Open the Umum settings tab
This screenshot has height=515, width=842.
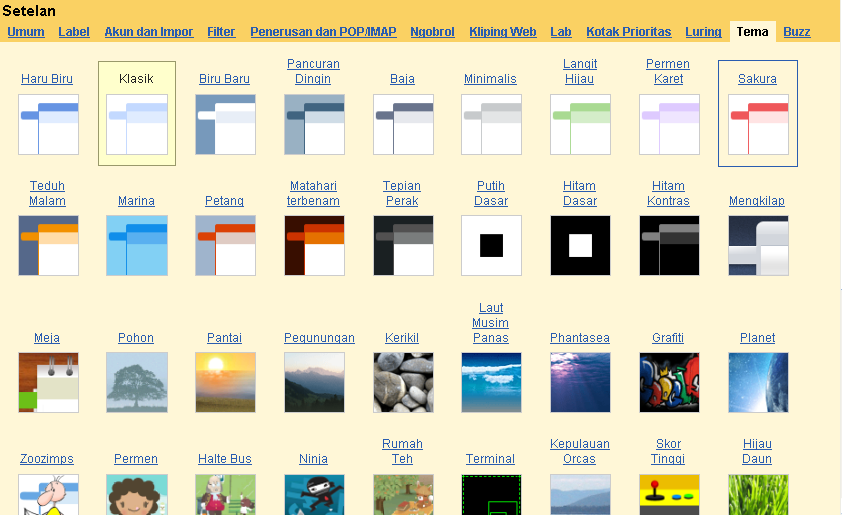(x=26, y=32)
